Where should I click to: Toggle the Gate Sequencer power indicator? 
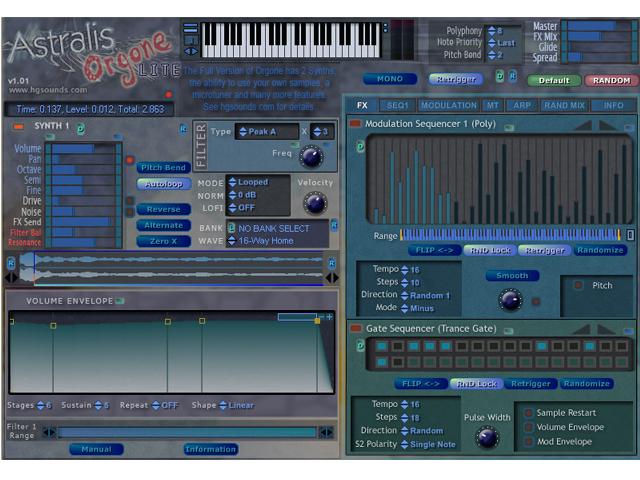355,328
